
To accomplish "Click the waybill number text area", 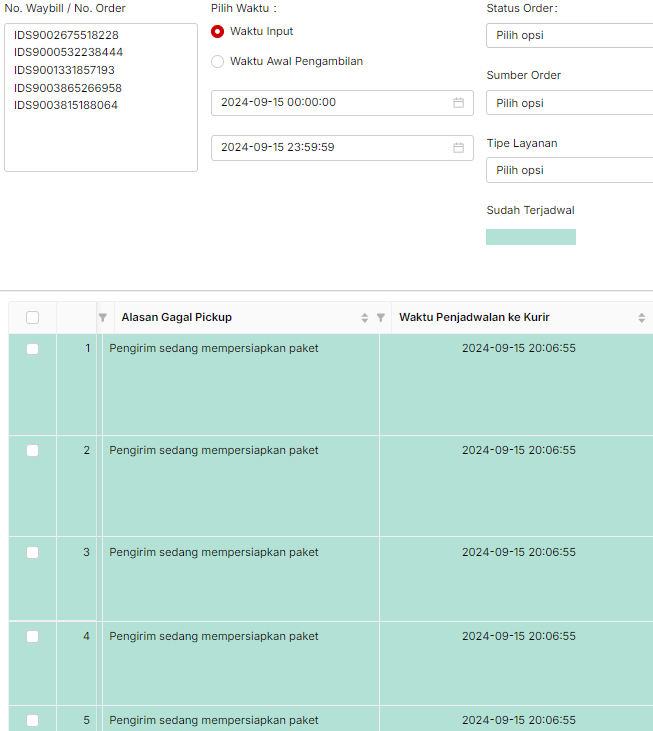I will coord(101,97).
